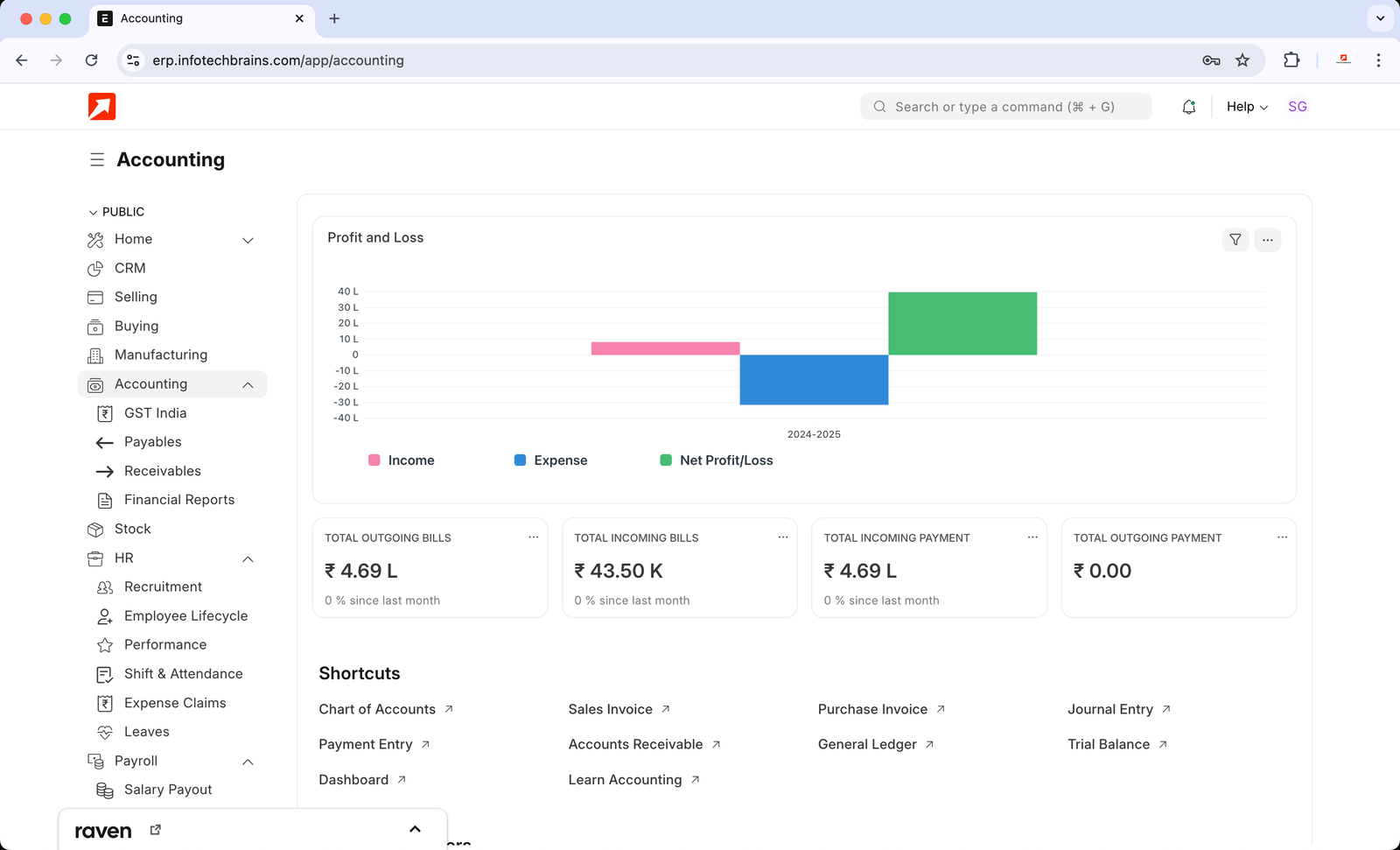Open the Help dropdown menu

1247,107
